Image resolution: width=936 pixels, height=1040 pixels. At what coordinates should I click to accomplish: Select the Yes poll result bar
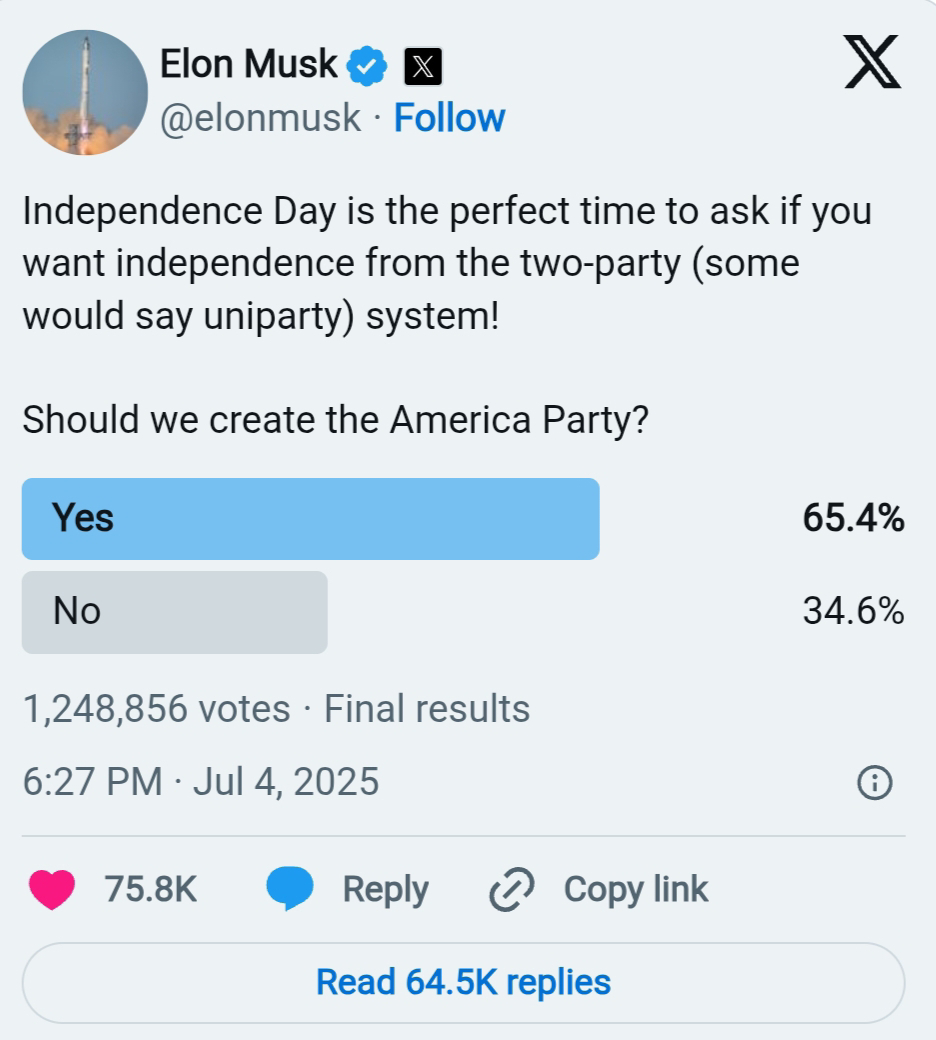(310, 519)
